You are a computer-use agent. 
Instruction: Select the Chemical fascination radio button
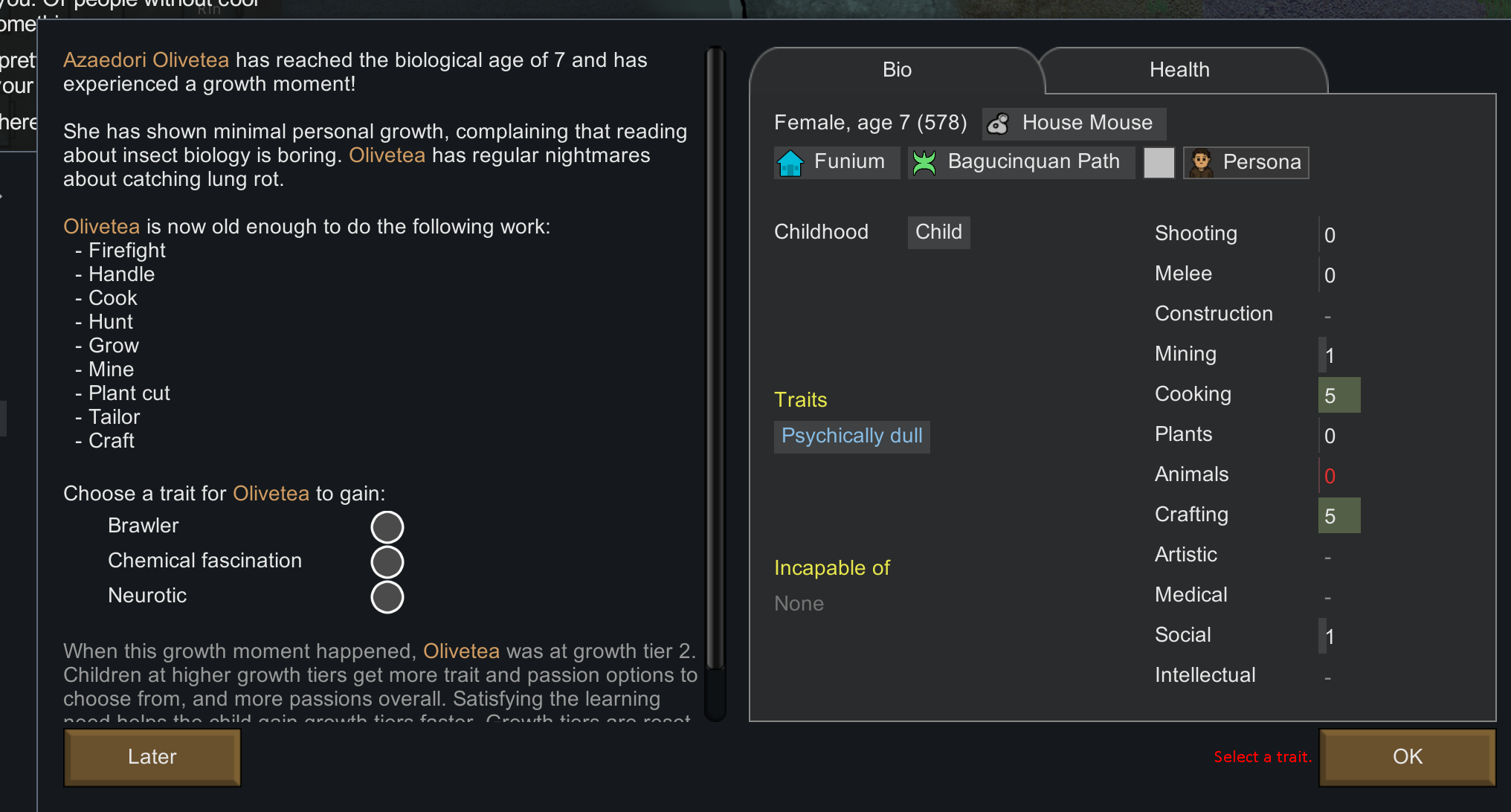click(387, 562)
